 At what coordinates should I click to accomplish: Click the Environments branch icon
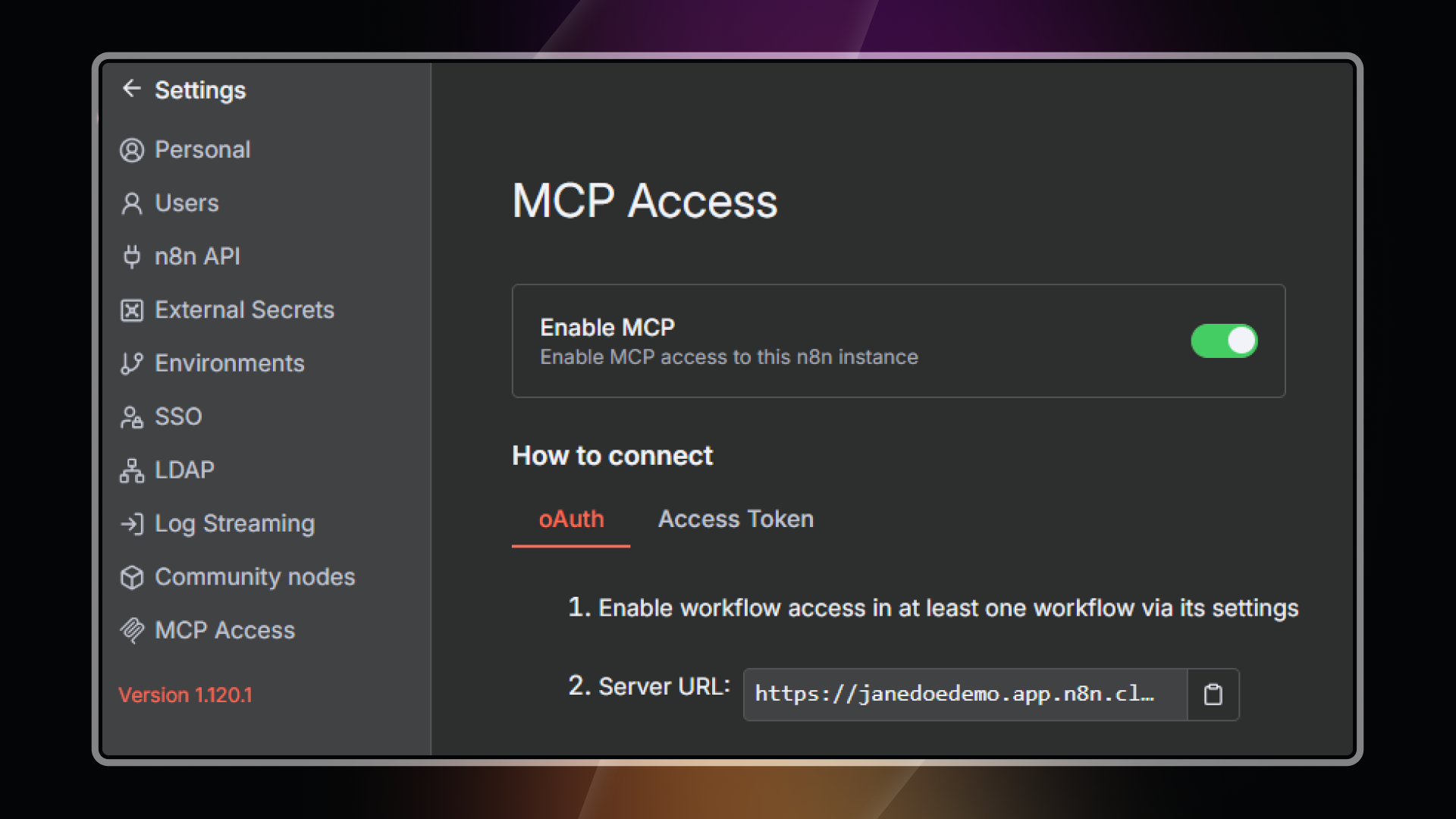point(132,363)
